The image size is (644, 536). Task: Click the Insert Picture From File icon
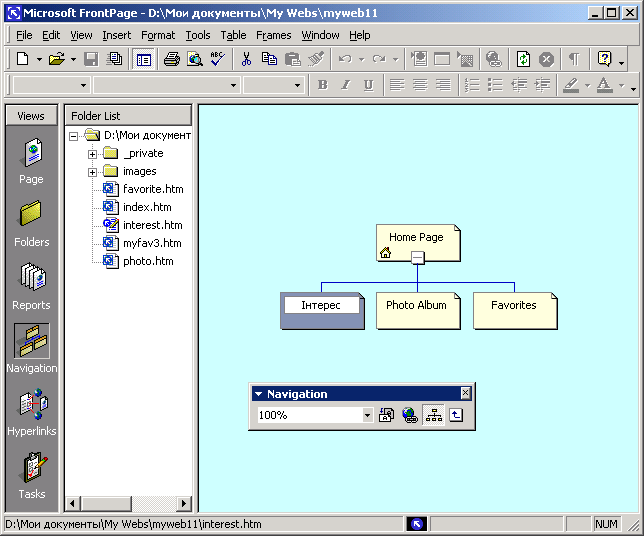pos(465,59)
